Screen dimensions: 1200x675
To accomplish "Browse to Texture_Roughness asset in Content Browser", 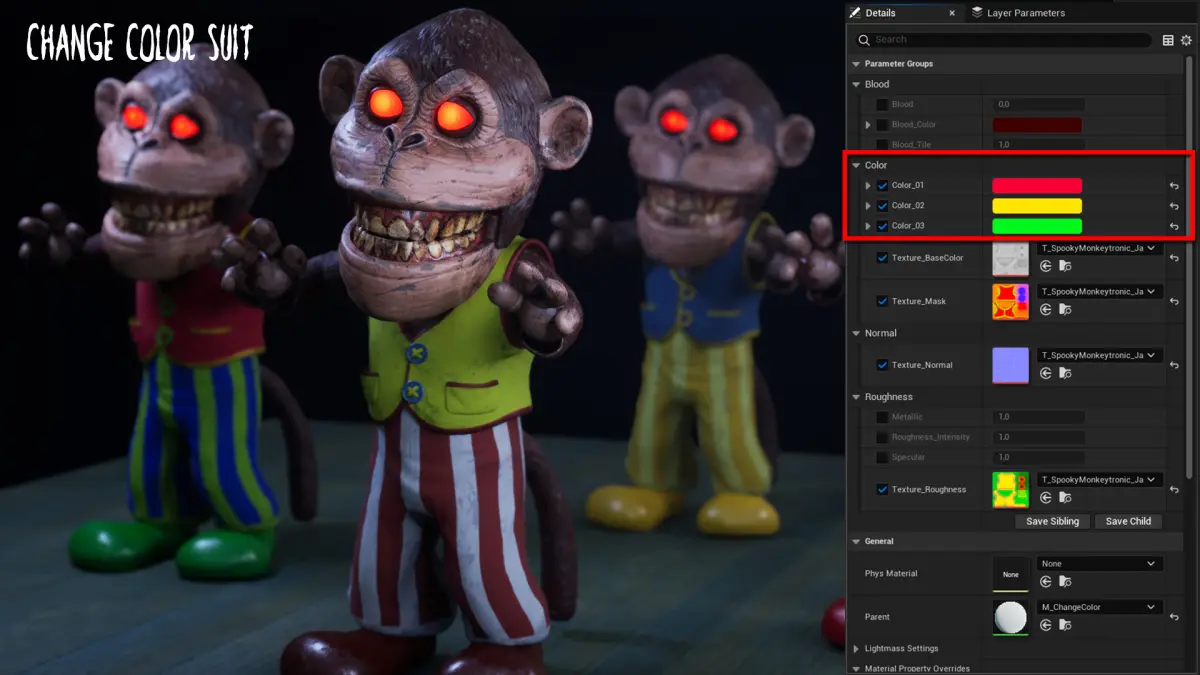I will [1065, 498].
